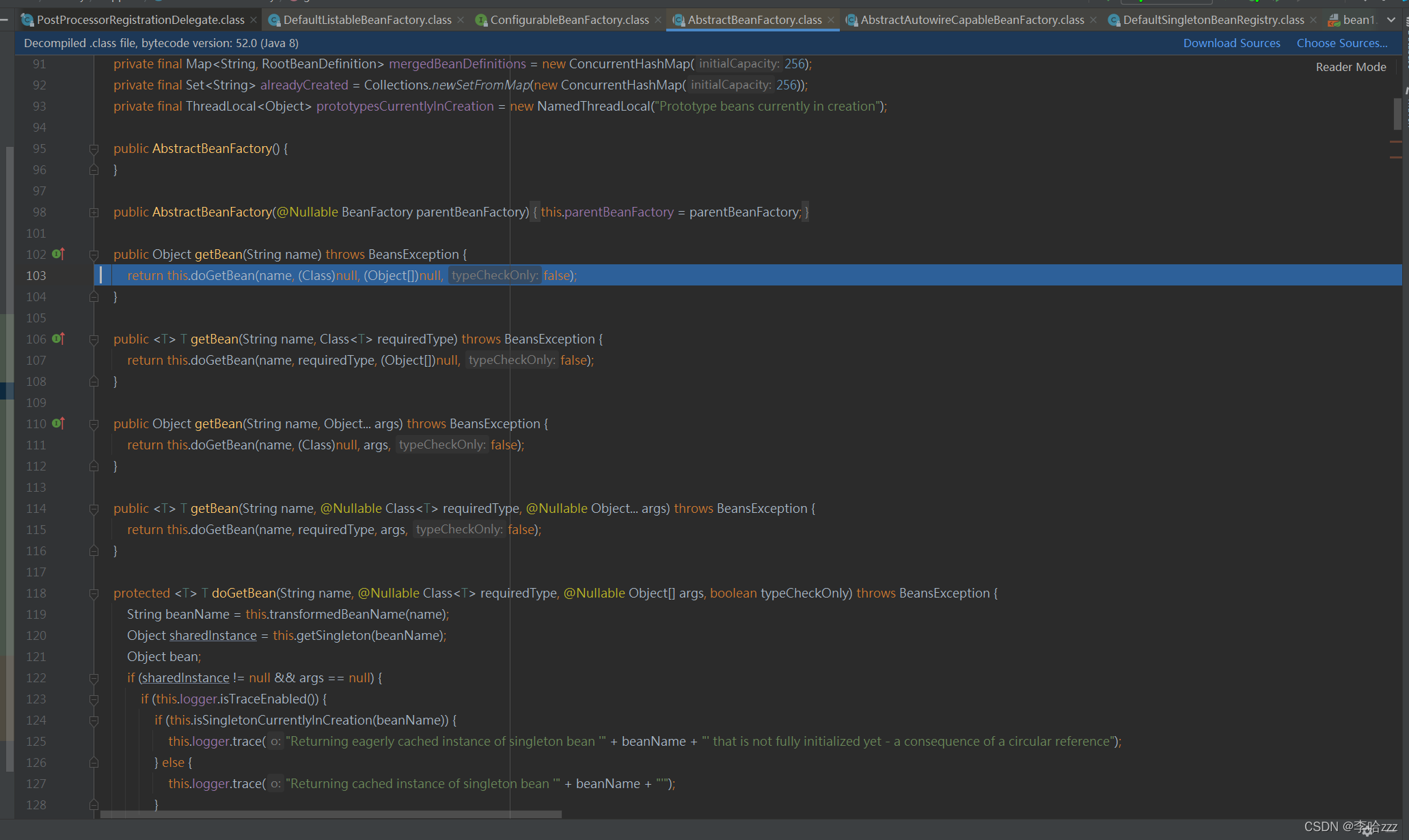Click the DefaultSingletonBeanRegistry class tab icon
The height and width of the screenshot is (840, 1409).
click(1114, 20)
